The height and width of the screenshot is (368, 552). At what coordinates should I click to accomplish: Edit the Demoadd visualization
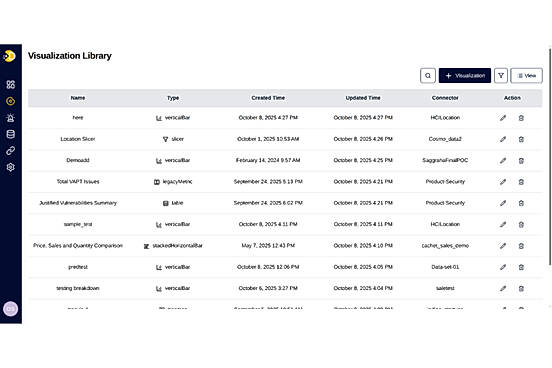click(x=503, y=161)
